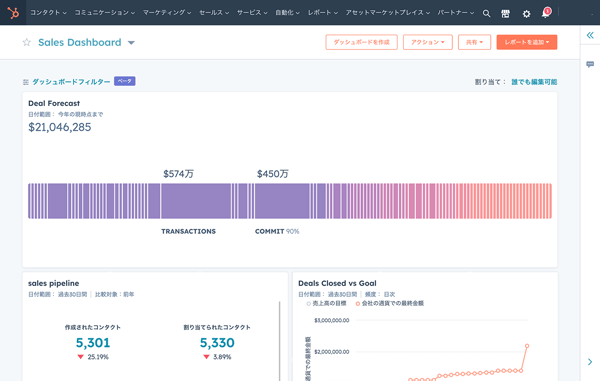This screenshot has width=600, height=381.
Task: Click the last data point on the chart line
Action: (527, 346)
